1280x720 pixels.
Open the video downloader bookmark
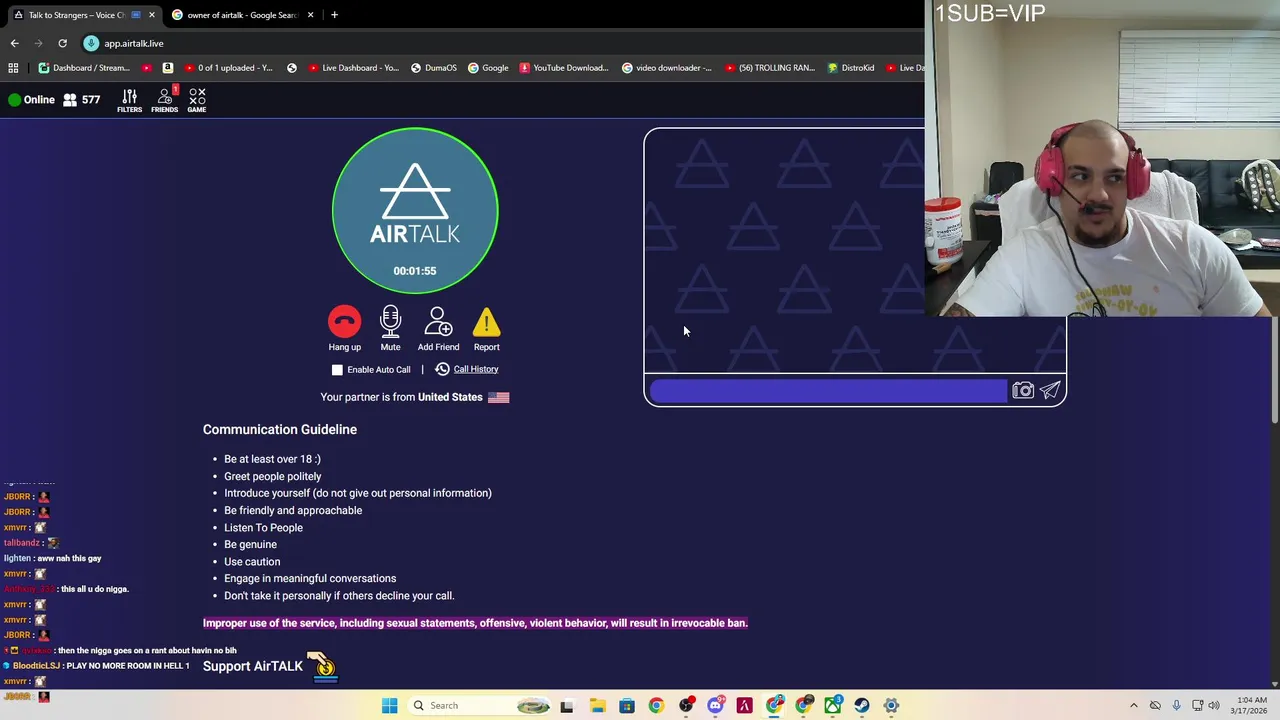click(x=667, y=68)
